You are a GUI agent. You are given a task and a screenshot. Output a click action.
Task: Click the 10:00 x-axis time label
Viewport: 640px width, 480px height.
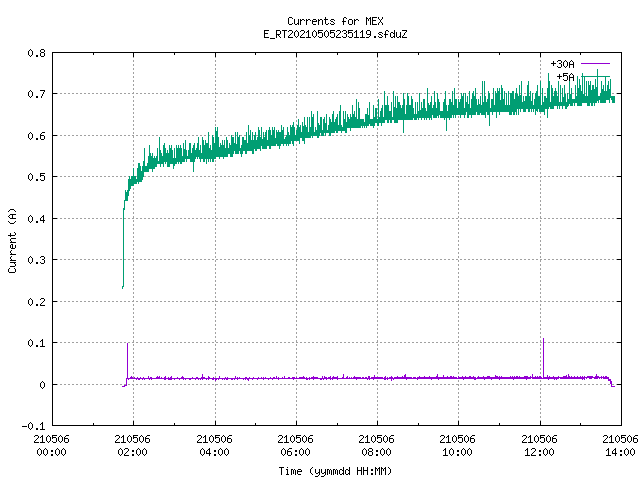point(458,452)
